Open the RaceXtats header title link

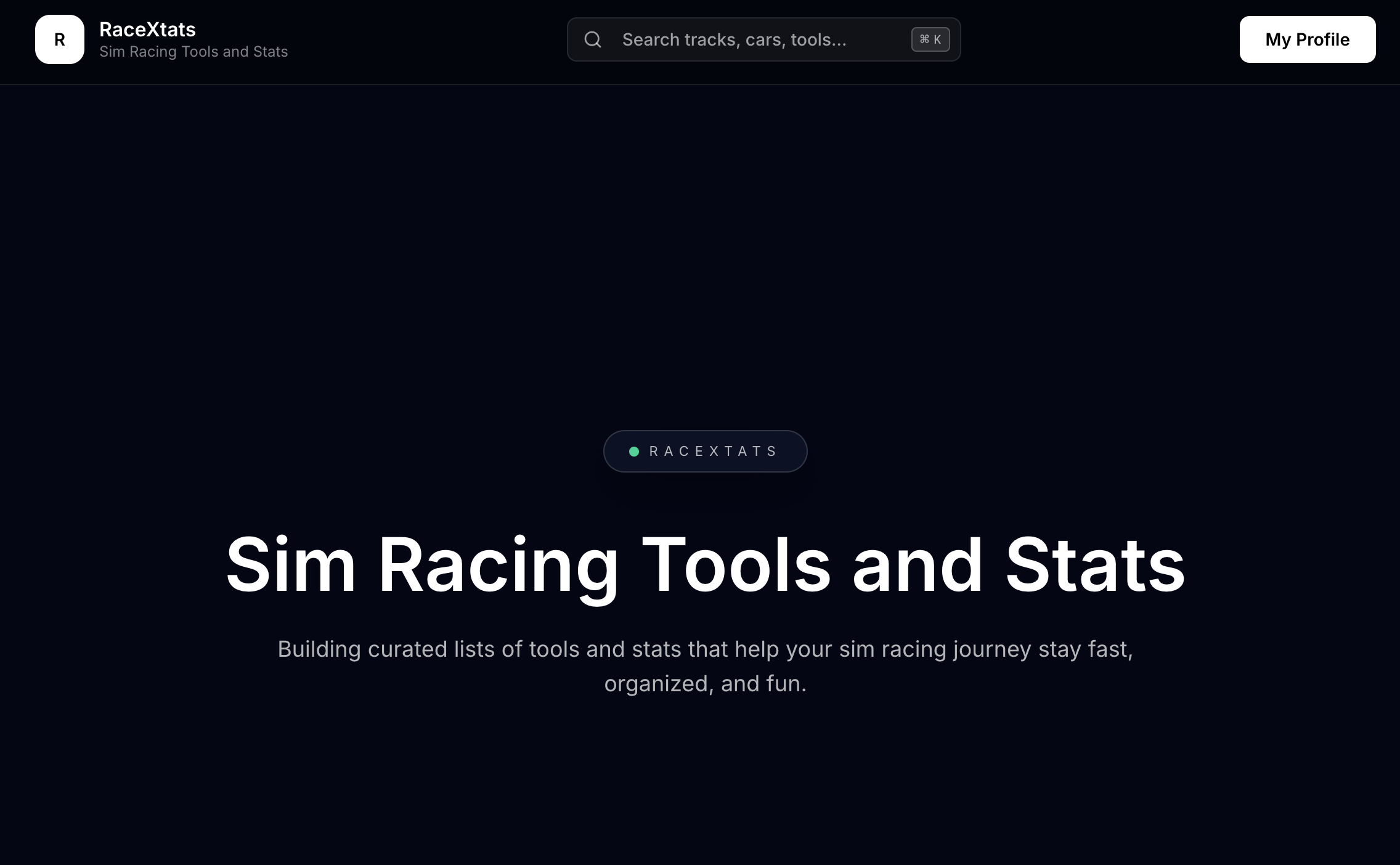148,30
